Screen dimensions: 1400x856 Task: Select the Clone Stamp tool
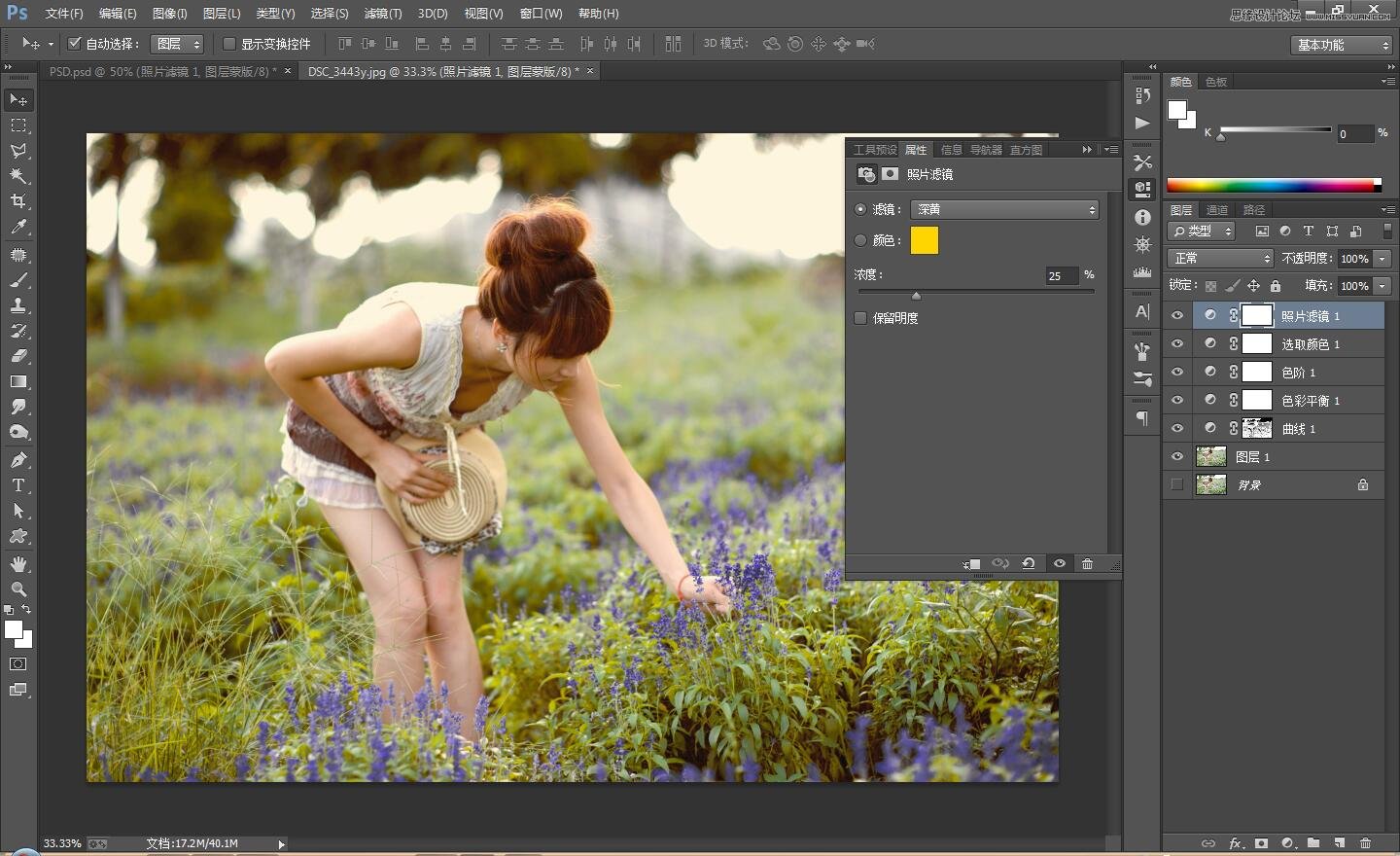pos(18,304)
